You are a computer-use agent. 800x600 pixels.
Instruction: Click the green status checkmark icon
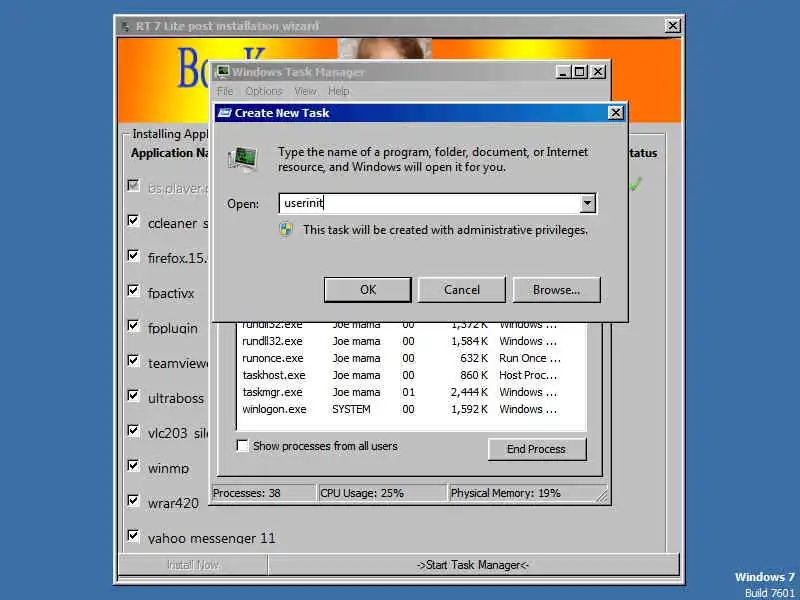[x=635, y=184]
